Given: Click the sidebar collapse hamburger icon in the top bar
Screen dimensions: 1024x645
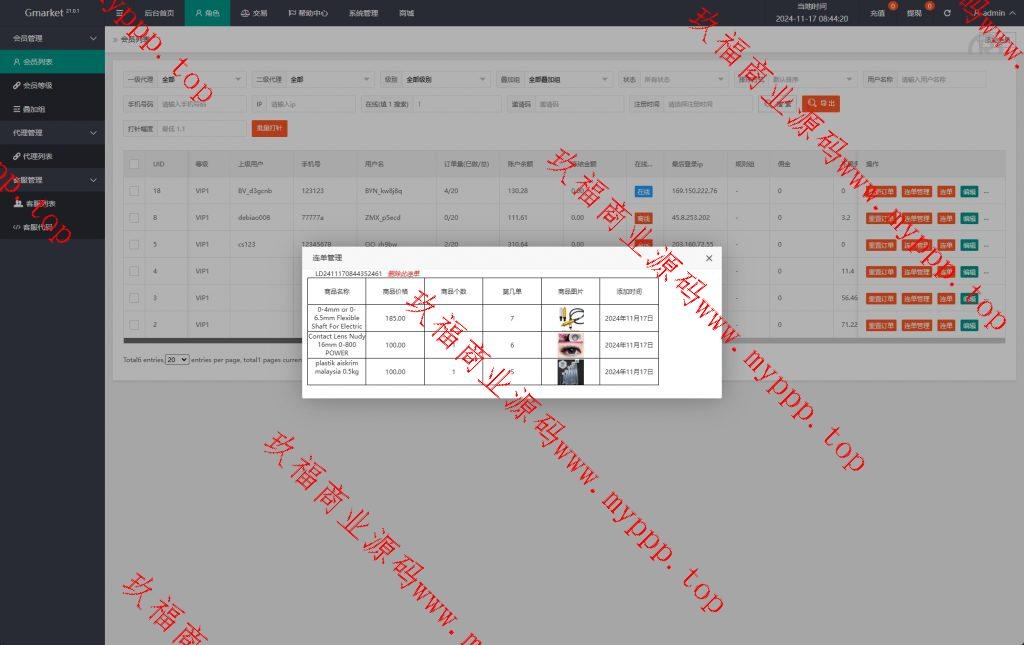Looking at the screenshot, I should tap(120, 13).
